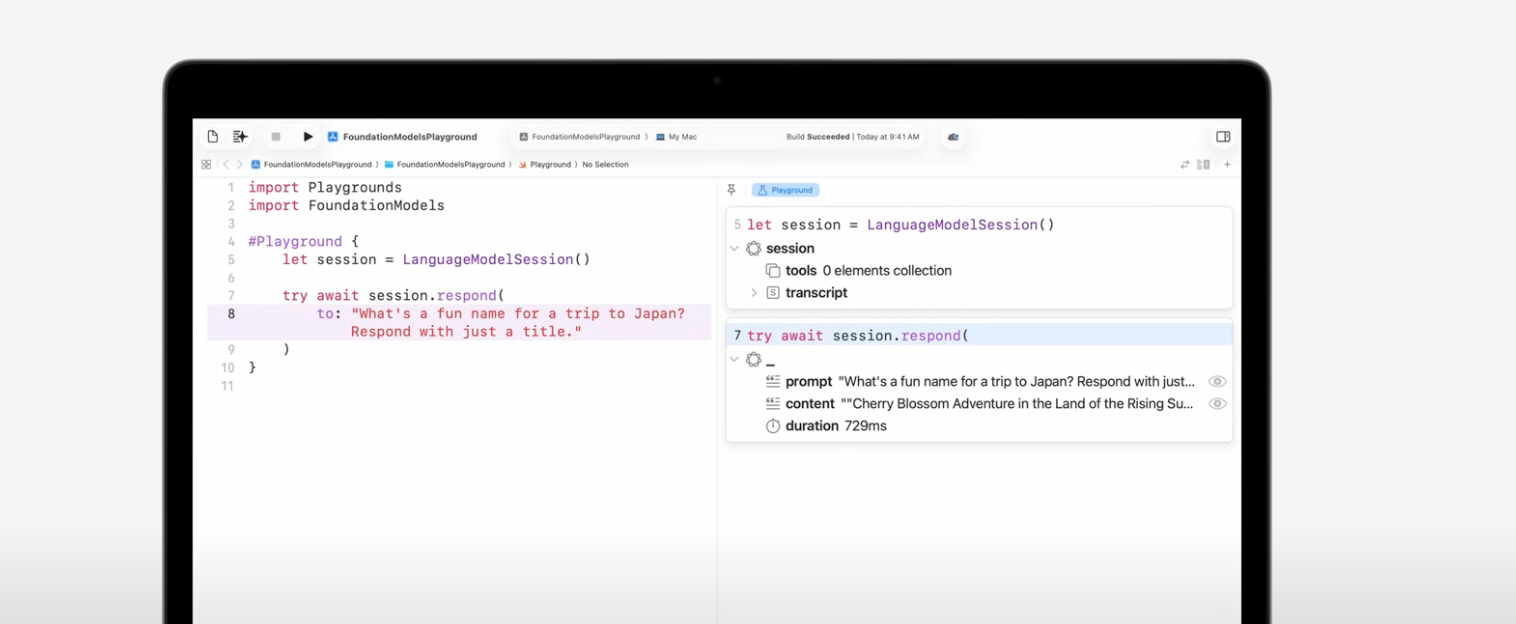Click FoundationModelsPlayground folder breadcrumb
The image size is (1516, 624).
tap(444, 164)
